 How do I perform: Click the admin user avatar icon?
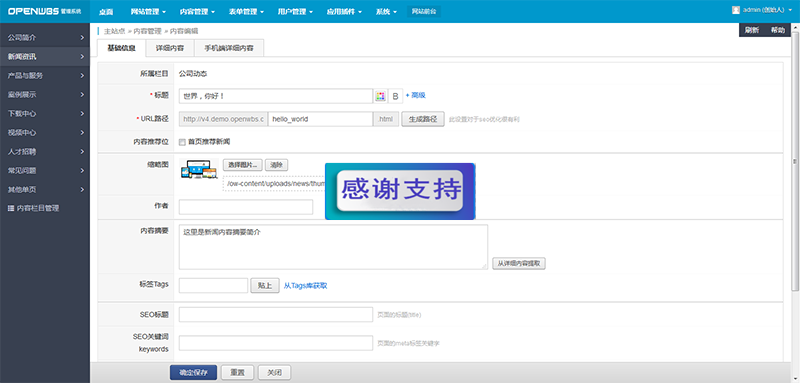click(736, 10)
